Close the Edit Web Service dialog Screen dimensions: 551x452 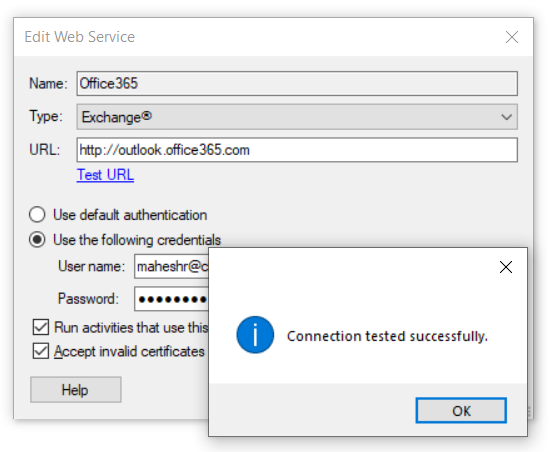pyautogui.click(x=512, y=37)
